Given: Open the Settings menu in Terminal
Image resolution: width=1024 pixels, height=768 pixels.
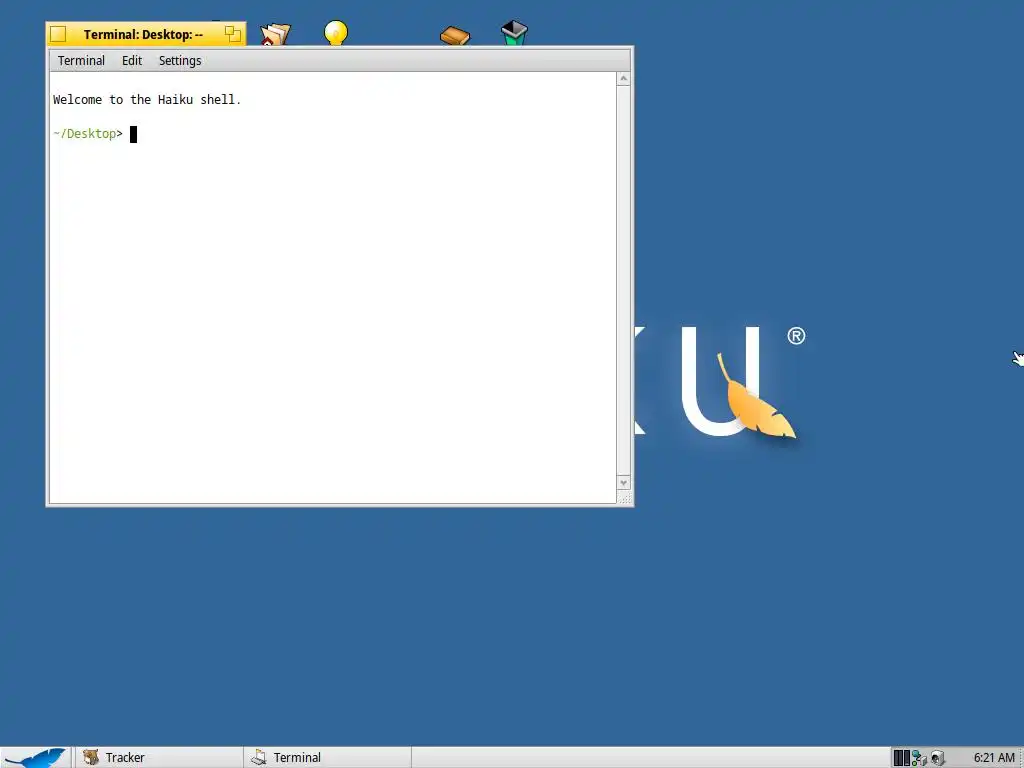Looking at the screenshot, I should [180, 61].
